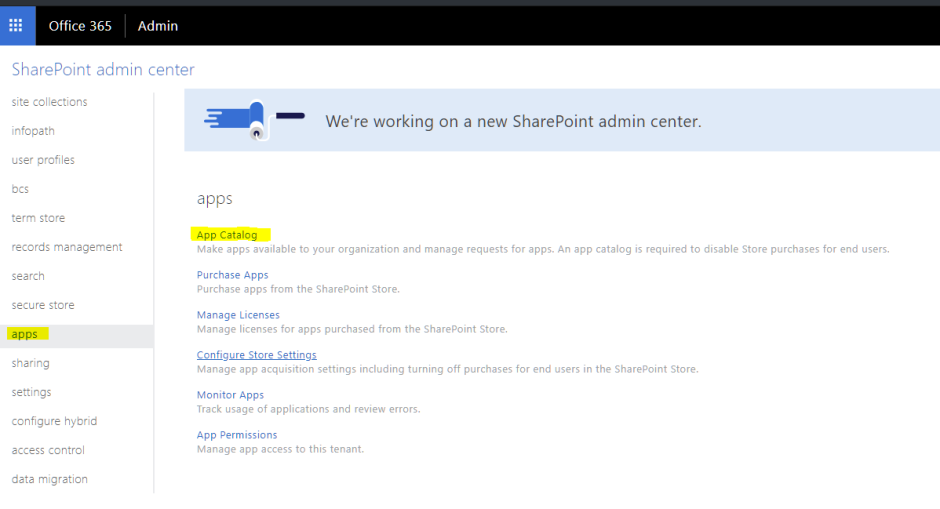Click Configure Store Settings link

(256, 355)
